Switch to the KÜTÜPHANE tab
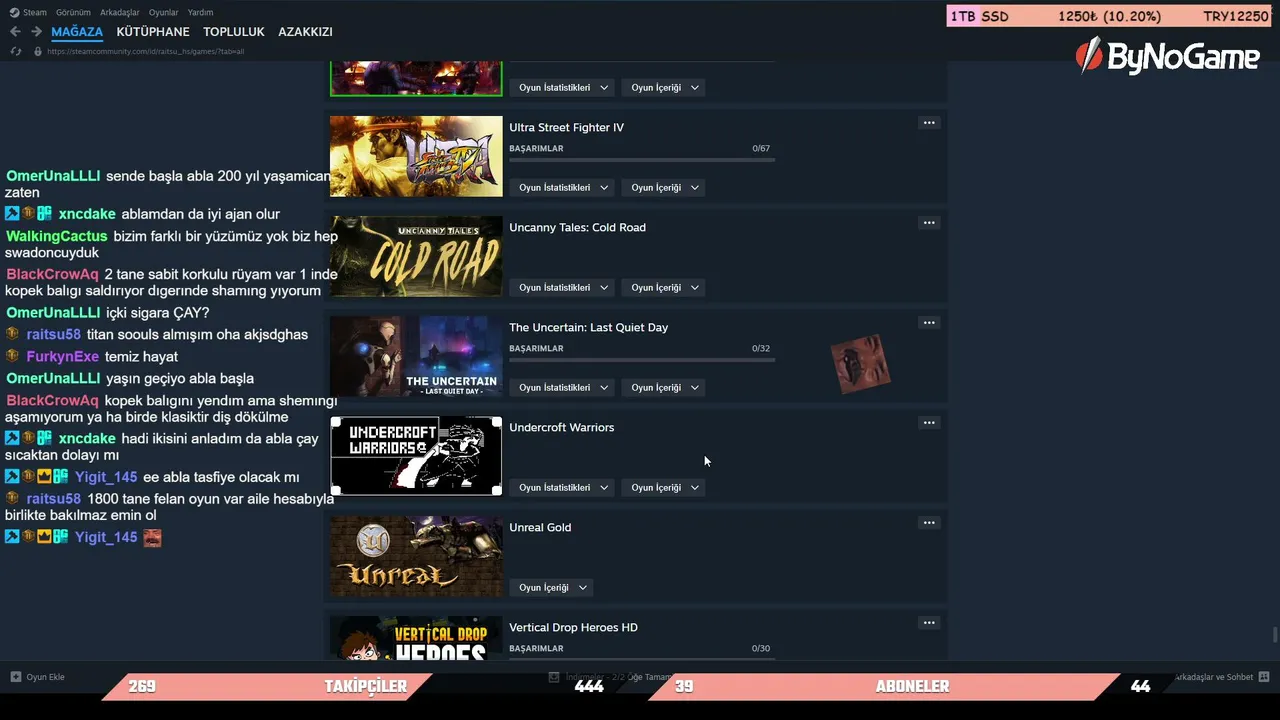The height and width of the screenshot is (720, 1280). click(153, 32)
